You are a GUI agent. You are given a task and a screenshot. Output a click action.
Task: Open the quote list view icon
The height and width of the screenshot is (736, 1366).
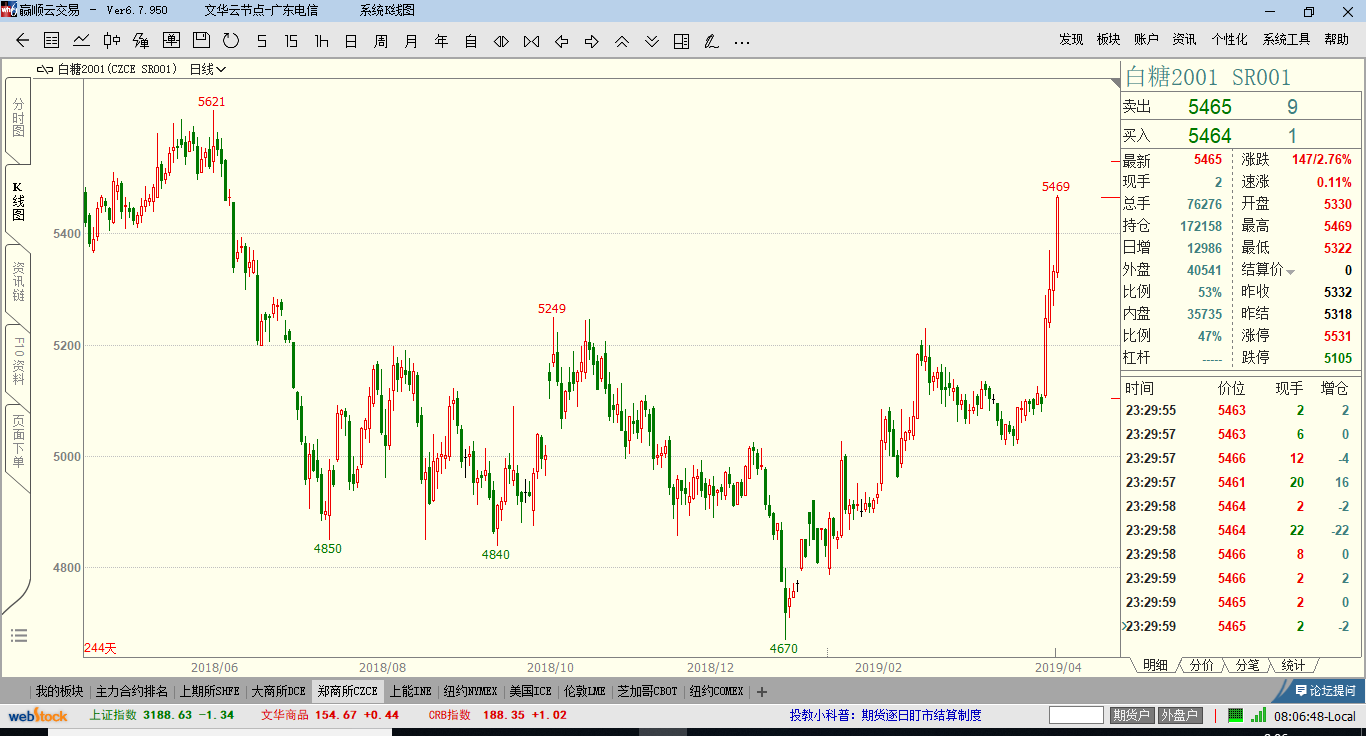[52, 41]
